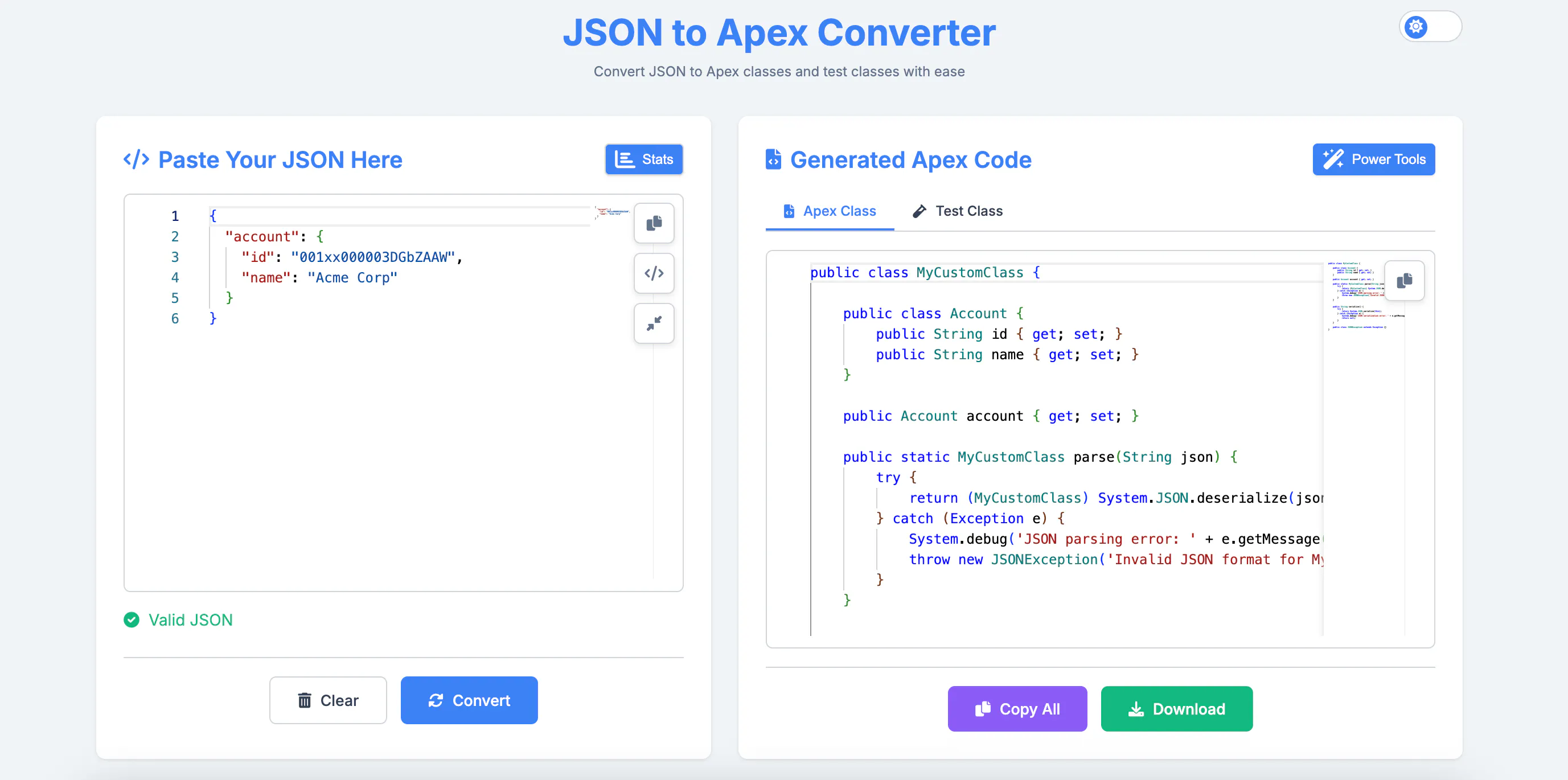Viewport: 1568px width, 780px height.
Task: Click line number 3 in JSON editor
Action: point(175,257)
